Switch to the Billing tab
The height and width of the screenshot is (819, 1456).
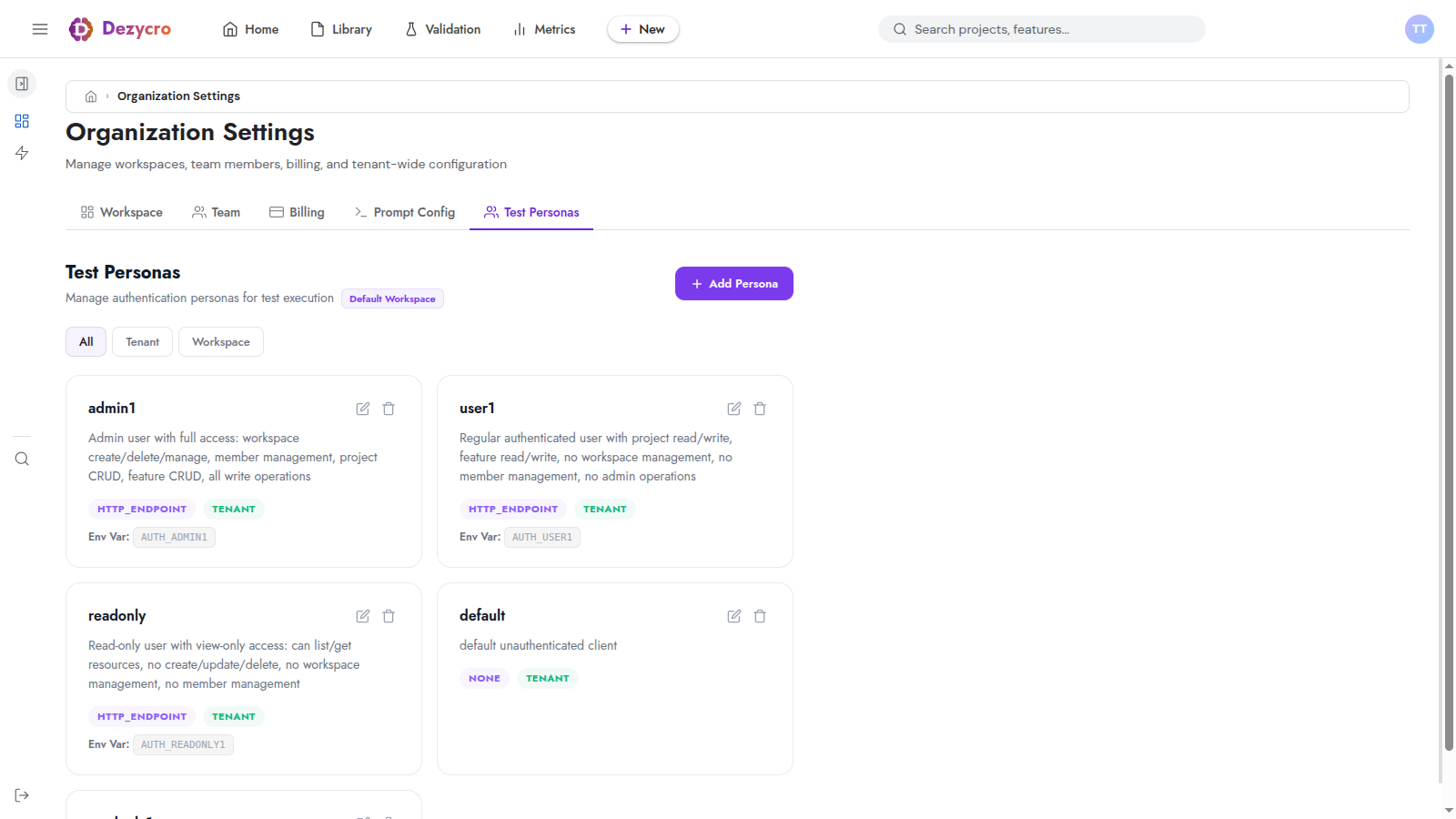click(x=298, y=212)
